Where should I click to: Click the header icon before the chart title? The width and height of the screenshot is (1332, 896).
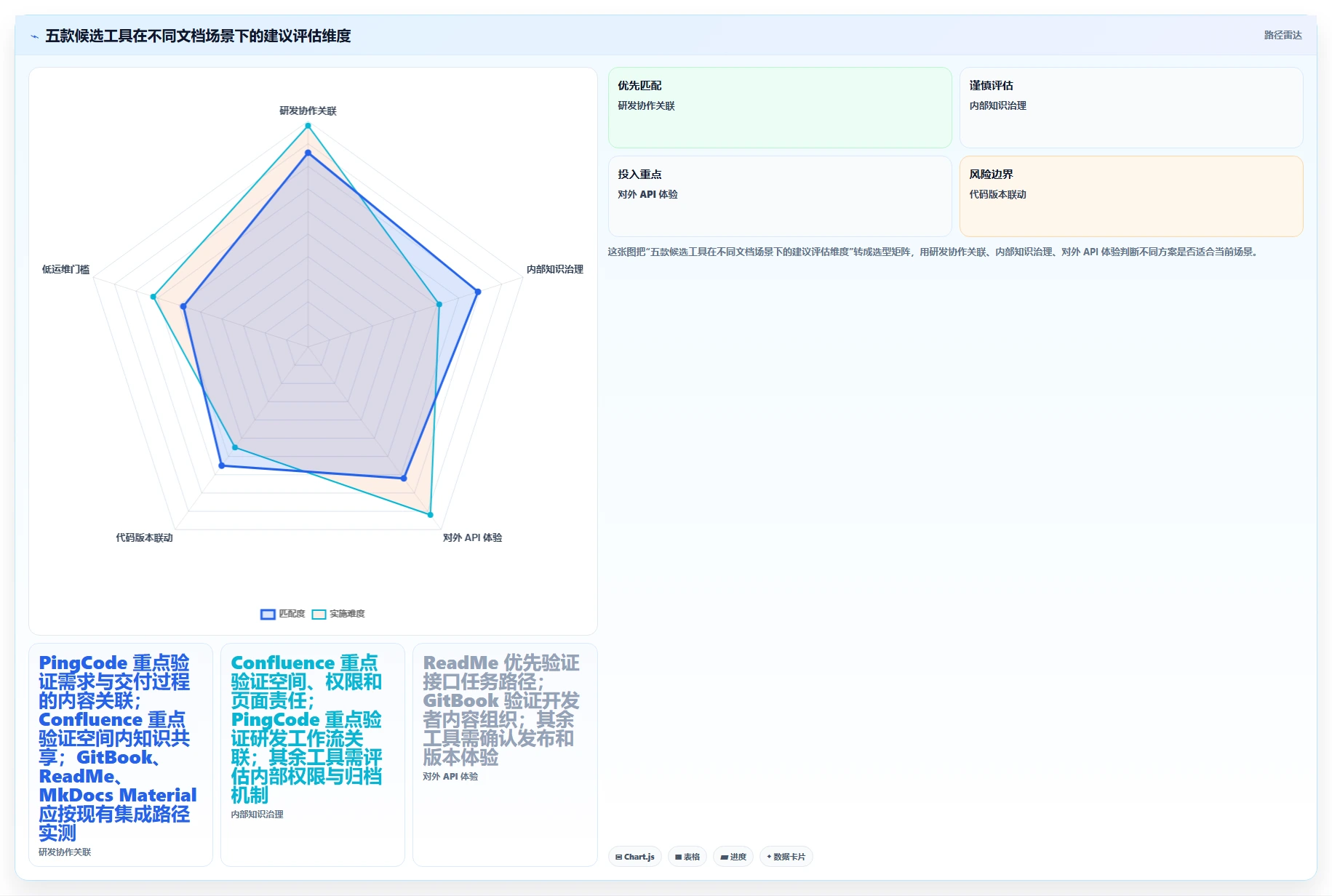pyautogui.click(x=34, y=36)
